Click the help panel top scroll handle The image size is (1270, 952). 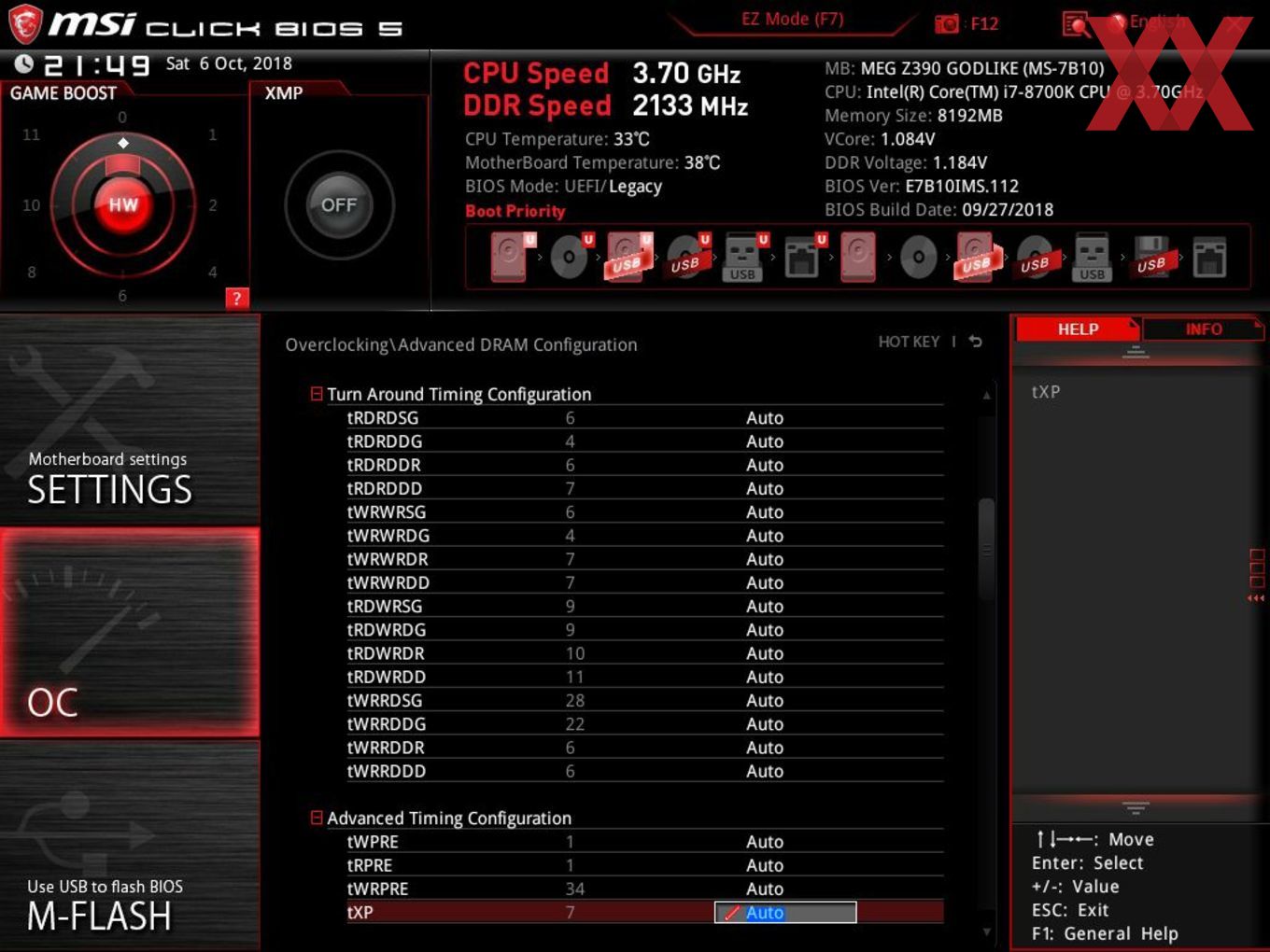[x=1136, y=352]
